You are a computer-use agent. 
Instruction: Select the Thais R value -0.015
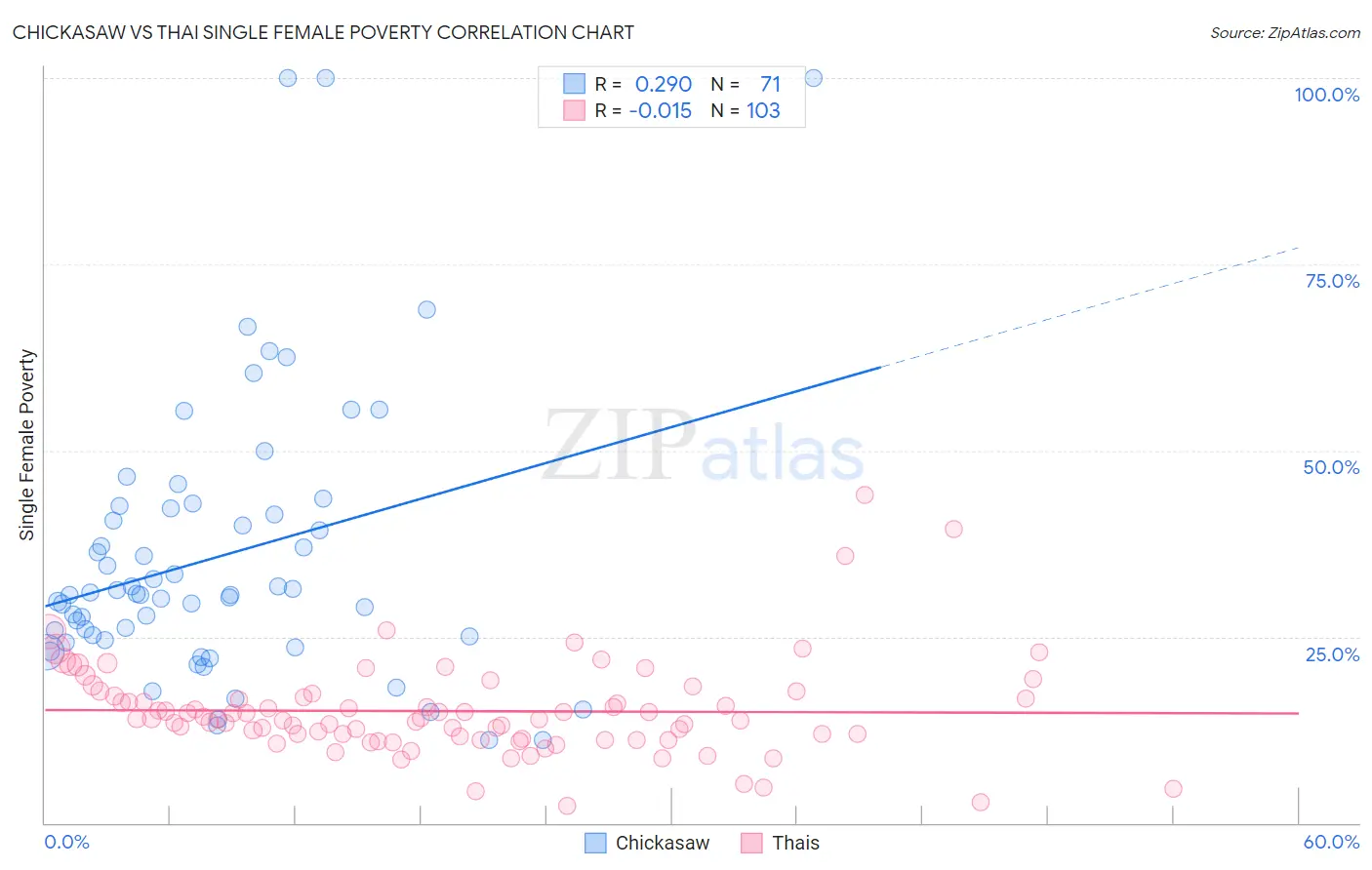click(661, 110)
